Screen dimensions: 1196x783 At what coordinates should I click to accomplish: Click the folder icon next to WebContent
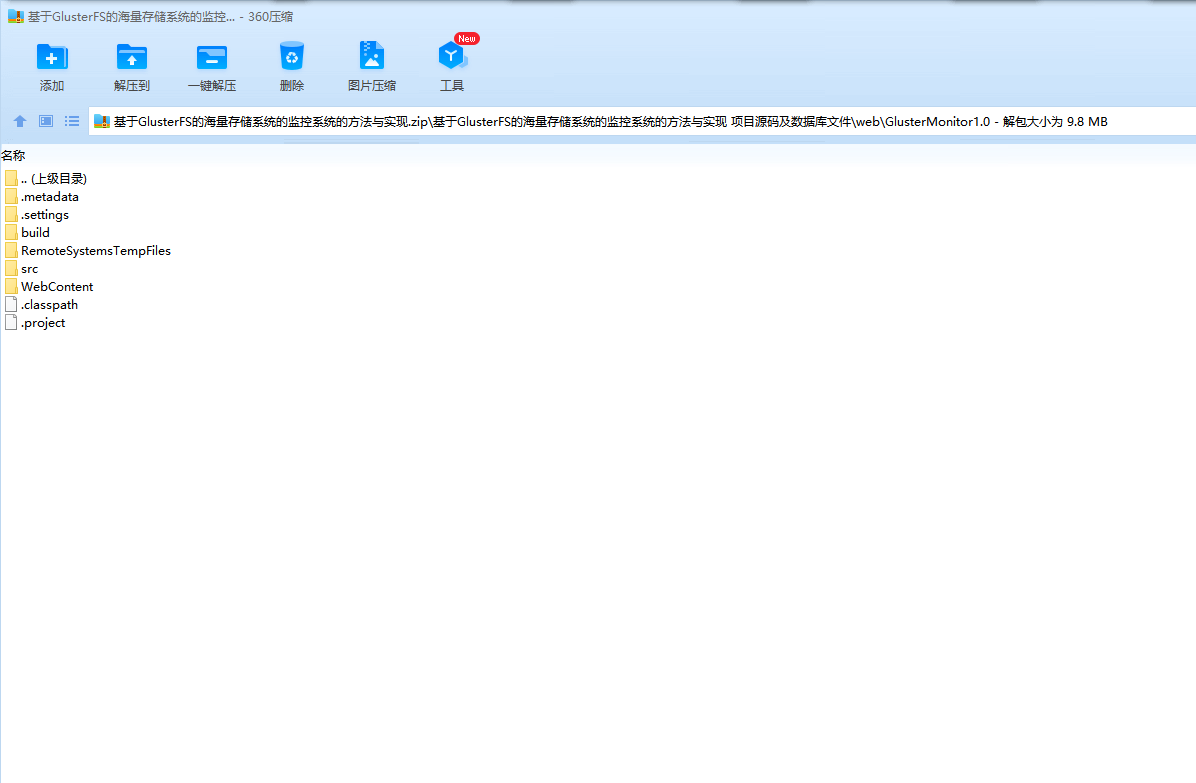coord(11,287)
